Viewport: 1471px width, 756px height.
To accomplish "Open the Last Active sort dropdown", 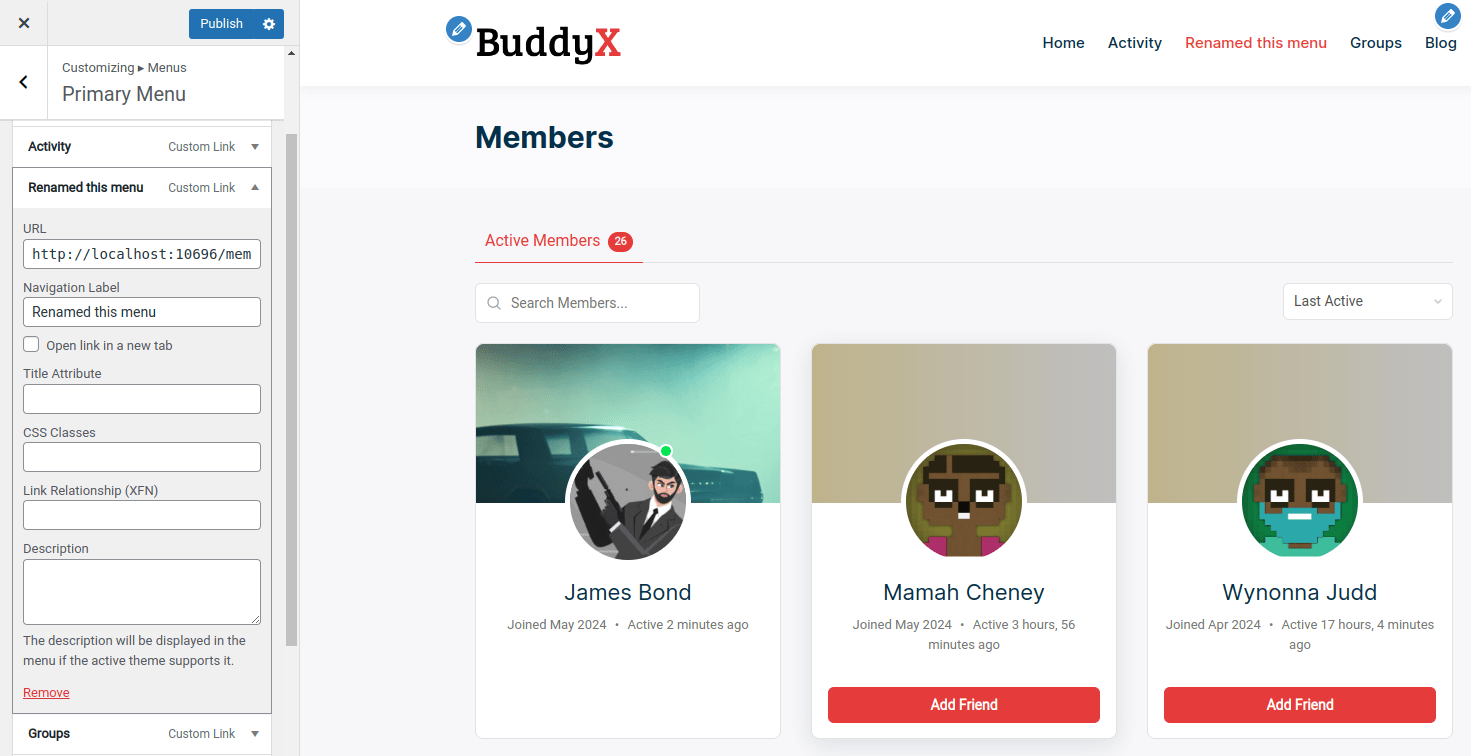I will (1367, 301).
